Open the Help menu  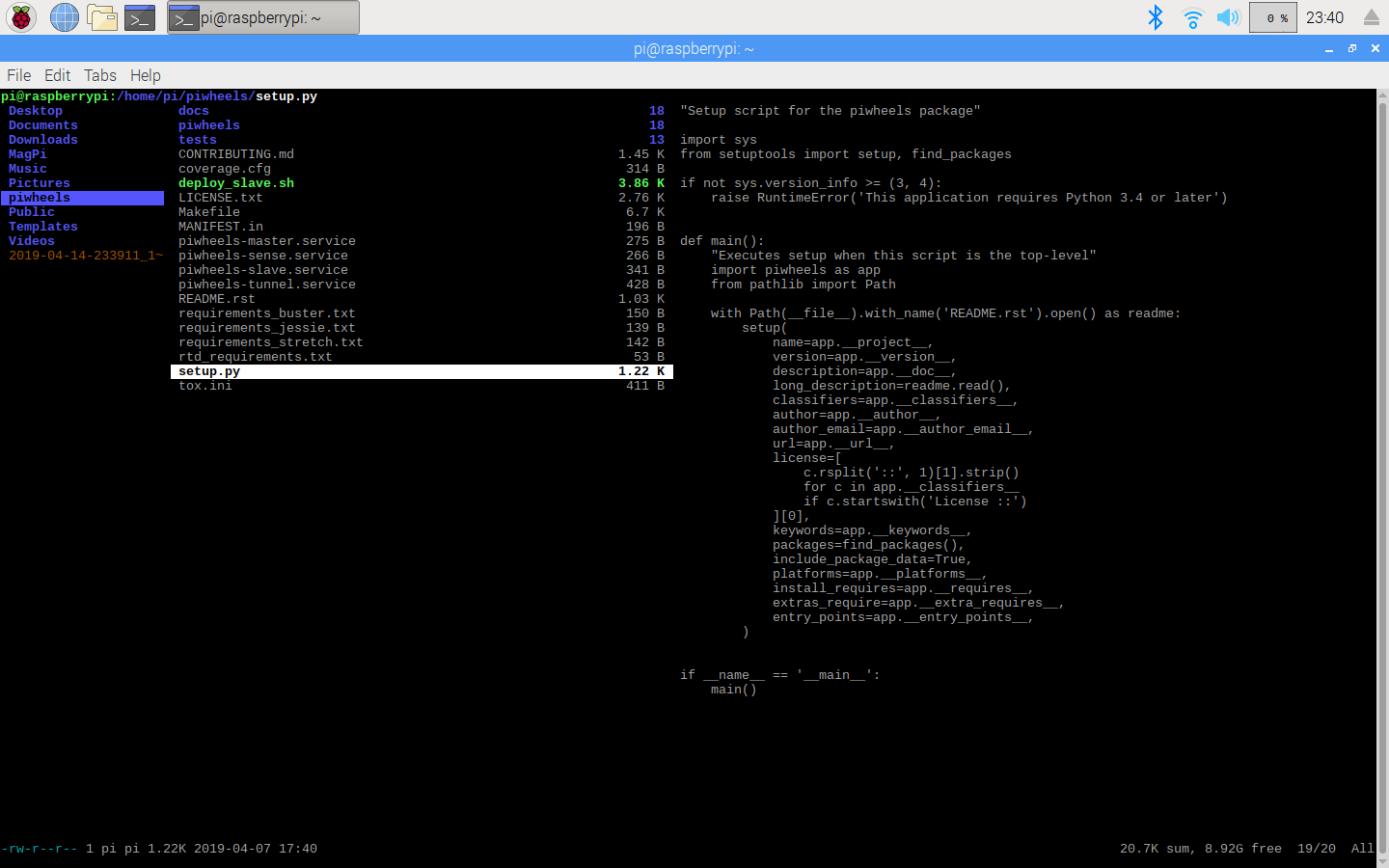pyautogui.click(x=146, y=75)
